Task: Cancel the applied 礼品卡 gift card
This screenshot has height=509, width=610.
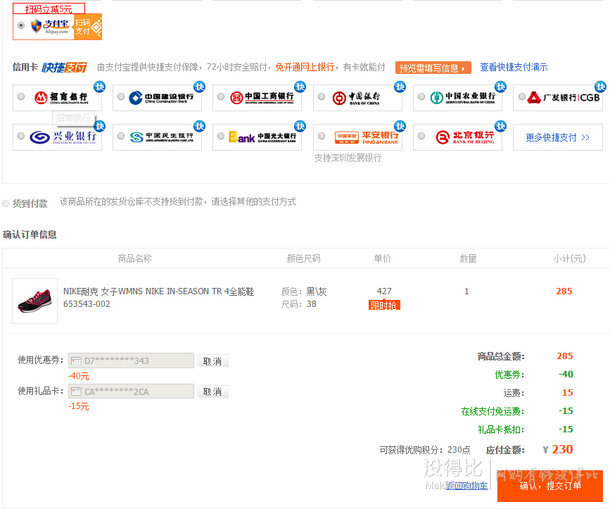Action: pos(213,392)
